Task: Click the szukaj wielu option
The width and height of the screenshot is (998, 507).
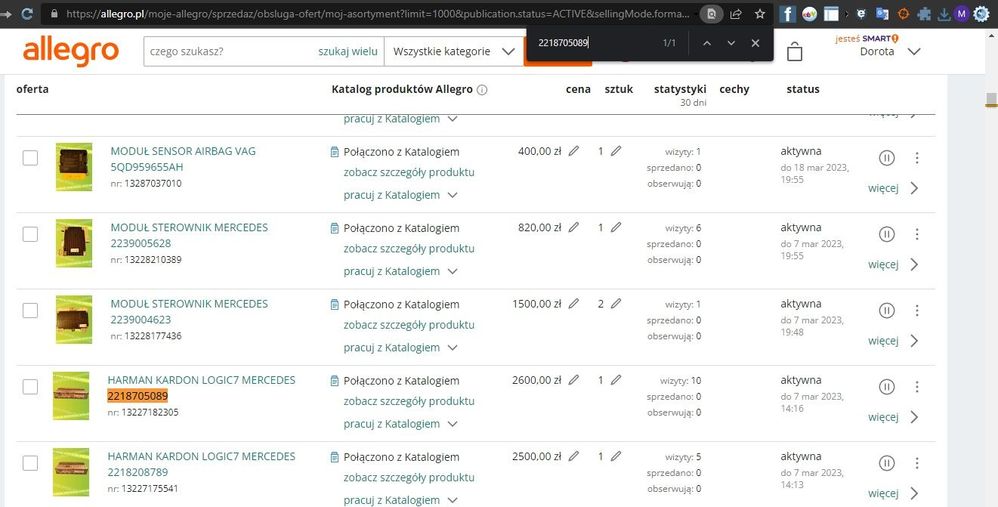Action: click(347, 51)
